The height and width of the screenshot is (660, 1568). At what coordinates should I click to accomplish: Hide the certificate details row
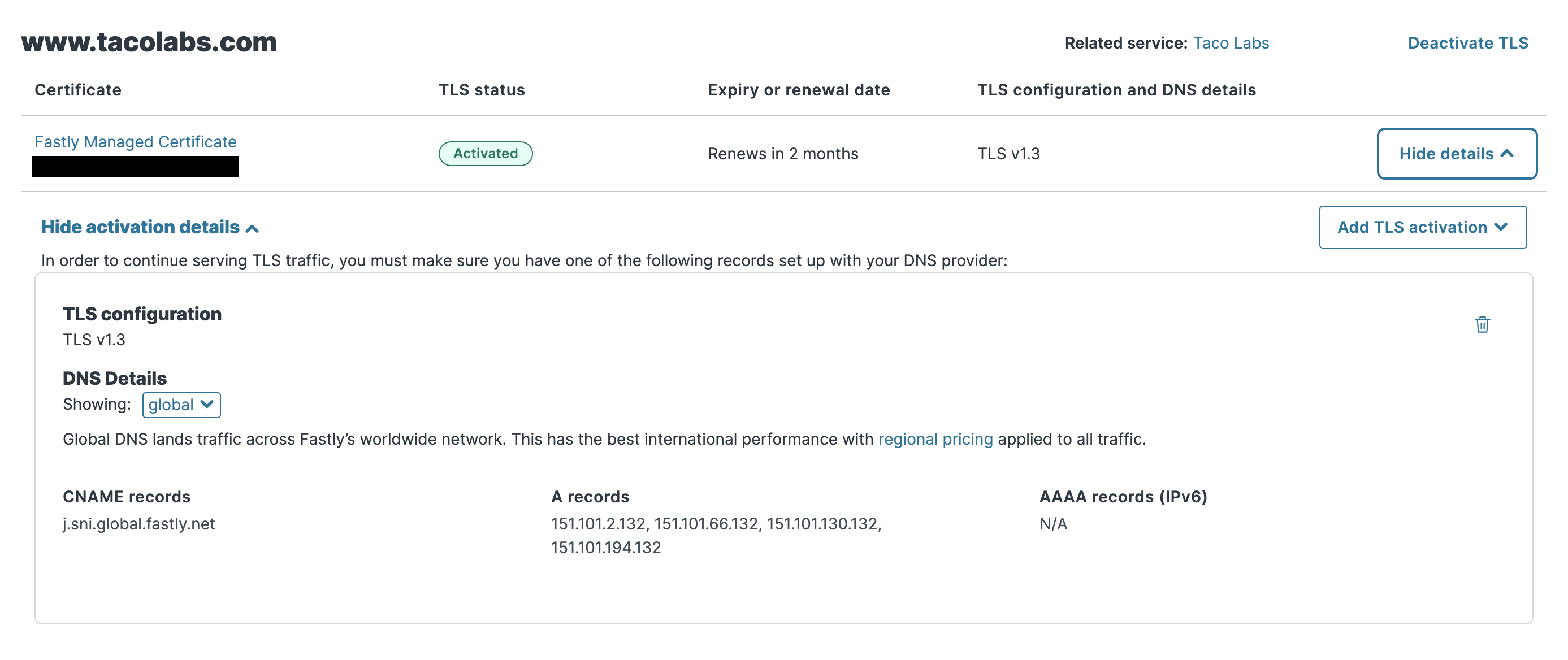click(1457, 154)
